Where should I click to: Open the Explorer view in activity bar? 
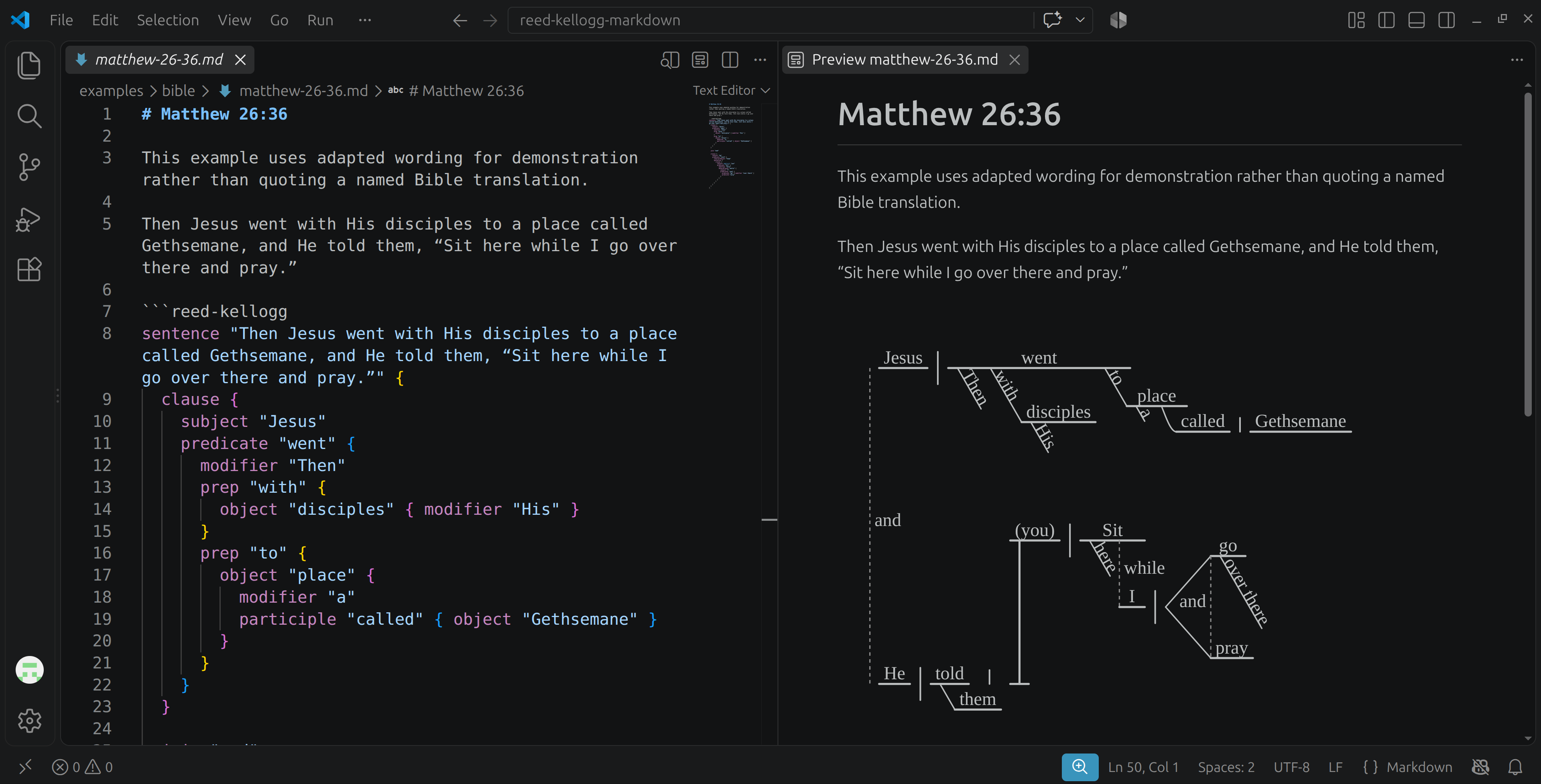[29, 65]
